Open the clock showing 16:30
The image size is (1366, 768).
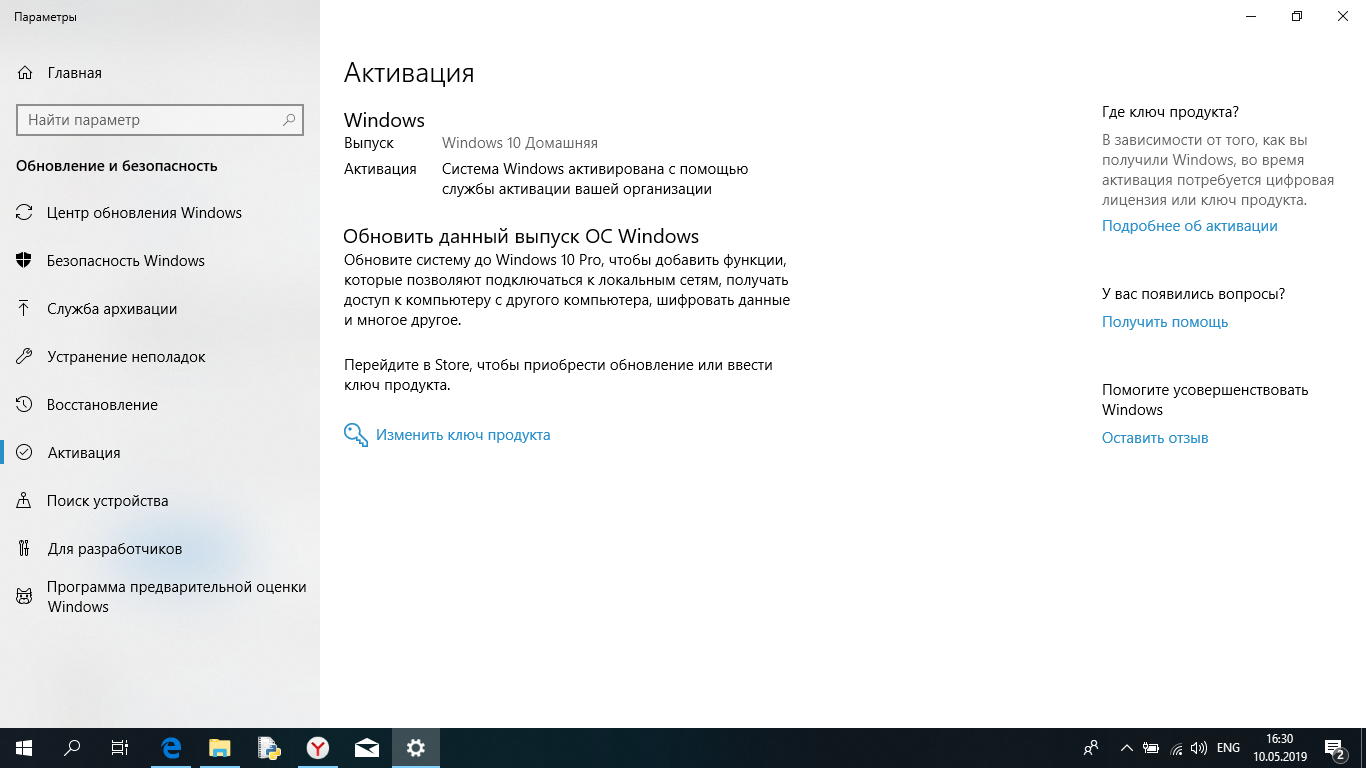pos(1280,748)
